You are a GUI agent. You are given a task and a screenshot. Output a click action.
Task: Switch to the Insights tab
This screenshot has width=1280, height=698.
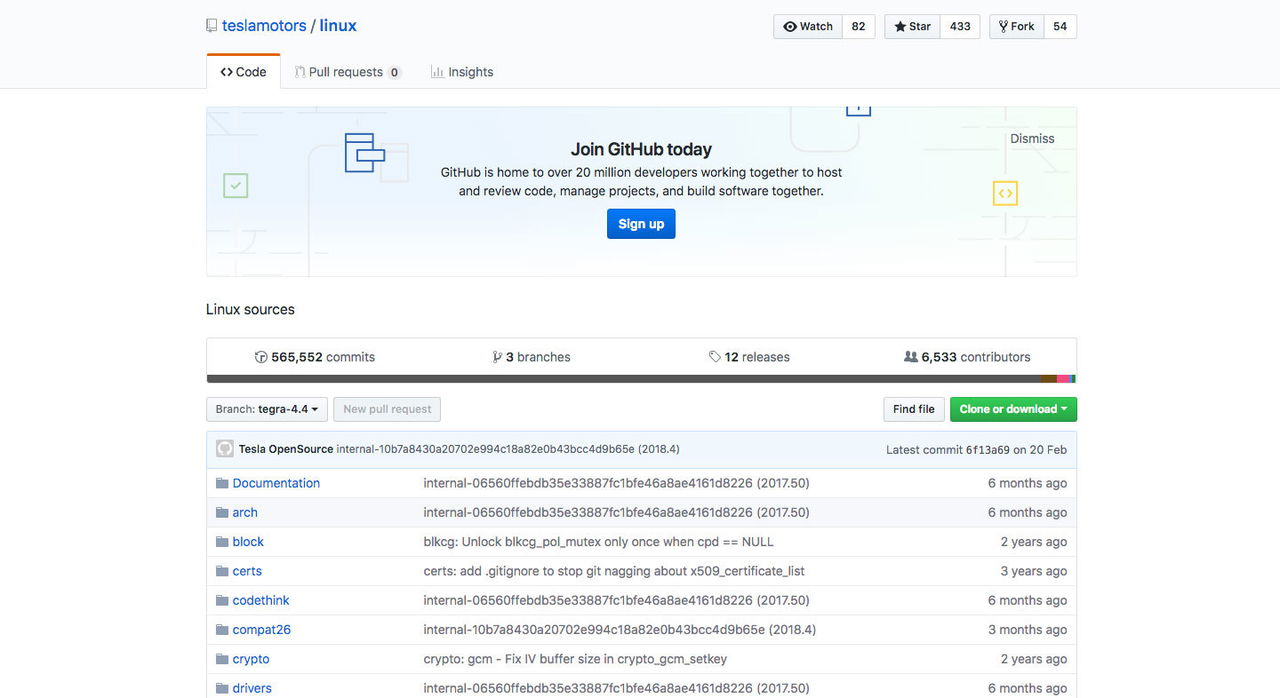pyautogui.click(x=462, y=72)
